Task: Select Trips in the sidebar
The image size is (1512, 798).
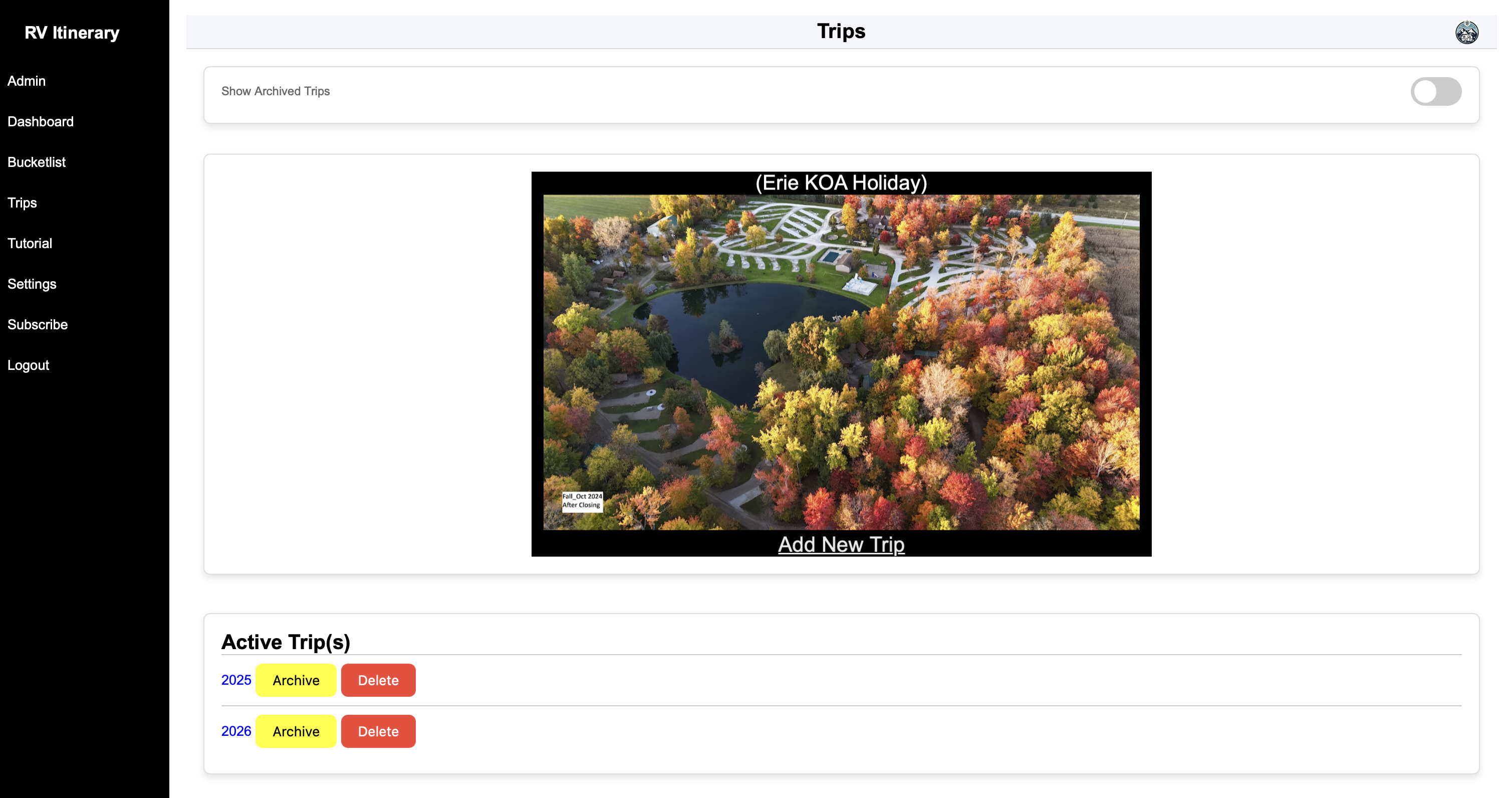Action: pos(23,203)
